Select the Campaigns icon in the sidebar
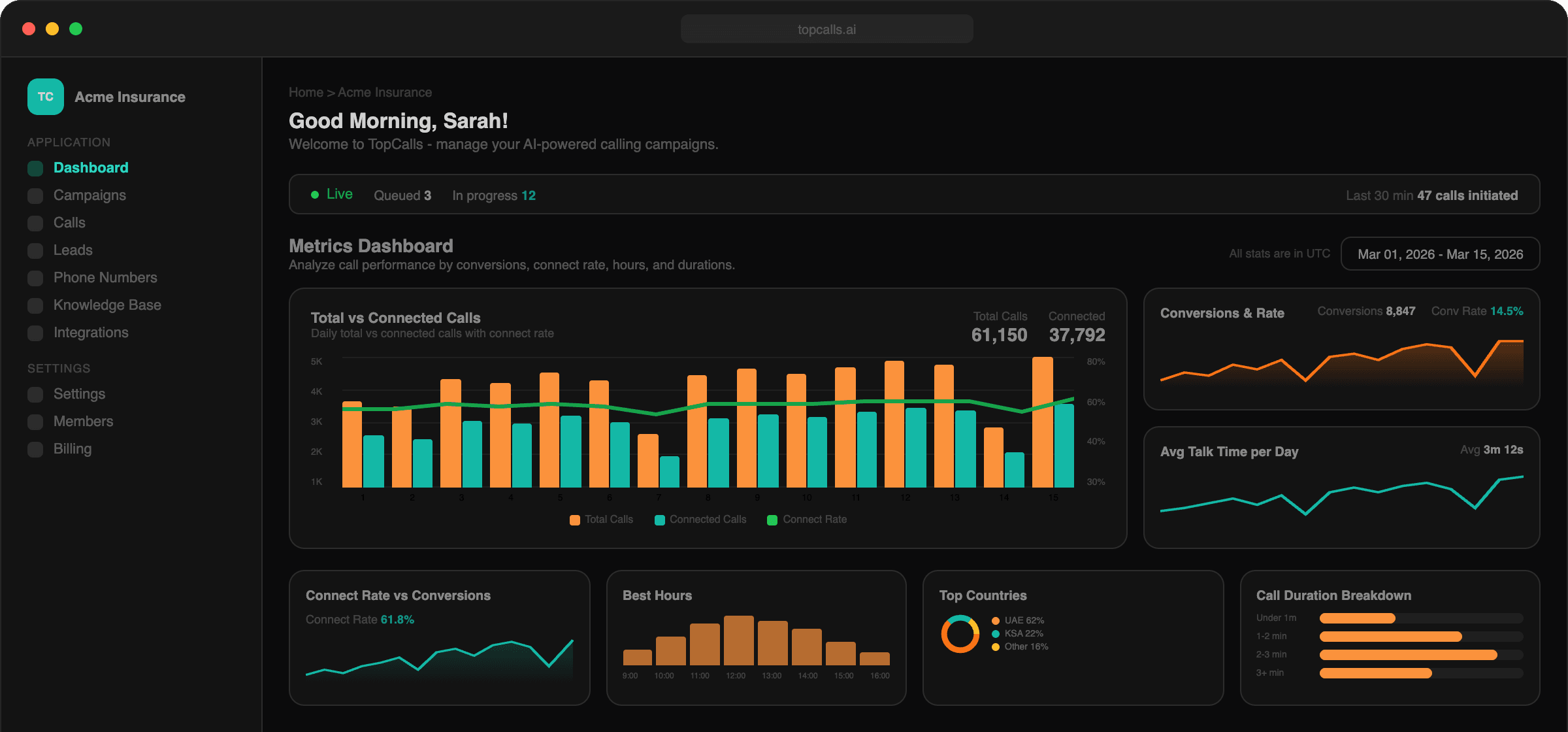This screenshot has height=732, width=1568. 35,195
